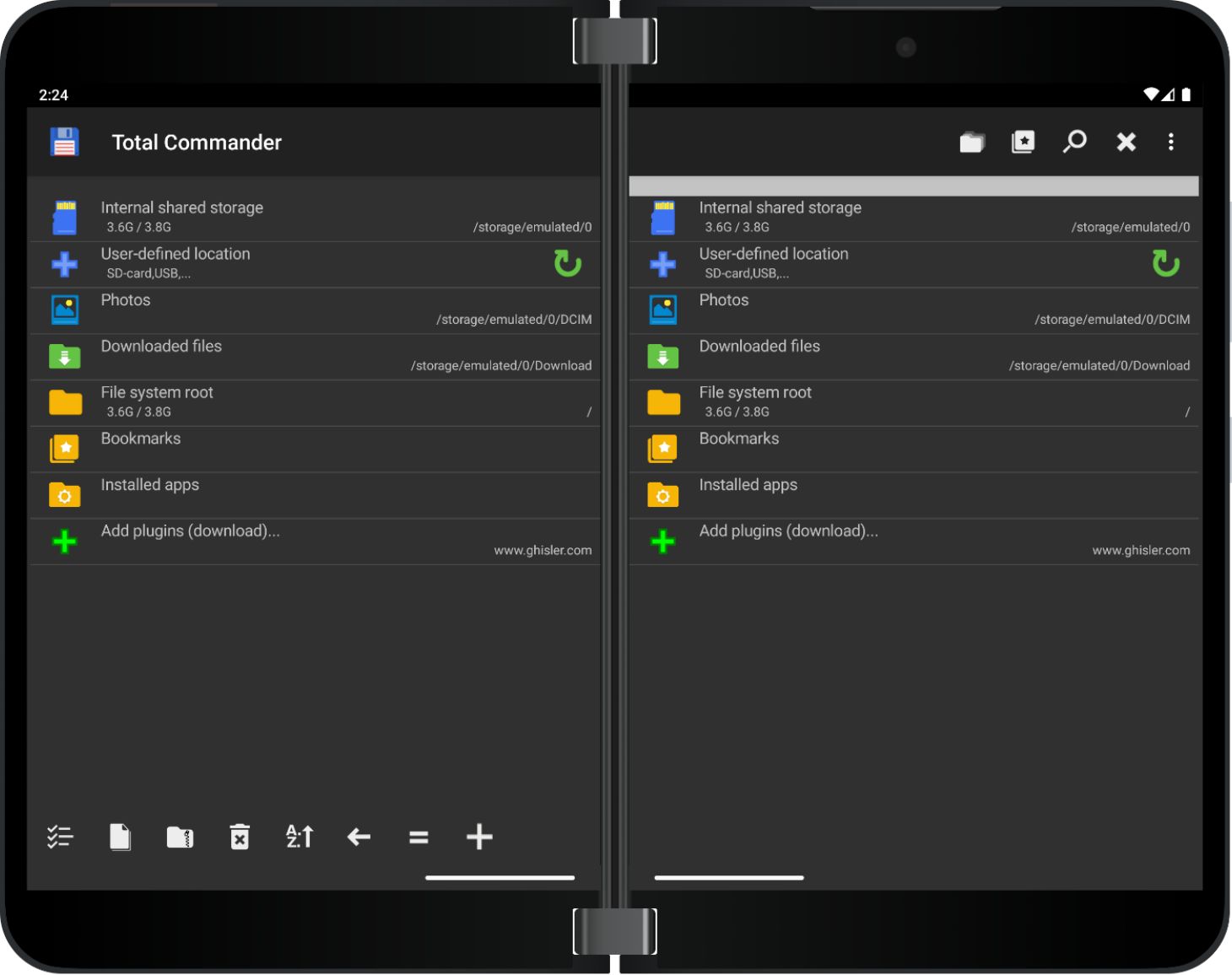Screen dimensions: 1232x975
Task: Tap Installed apps gear folder icon, left panel
Action: [x=65, y=494]
